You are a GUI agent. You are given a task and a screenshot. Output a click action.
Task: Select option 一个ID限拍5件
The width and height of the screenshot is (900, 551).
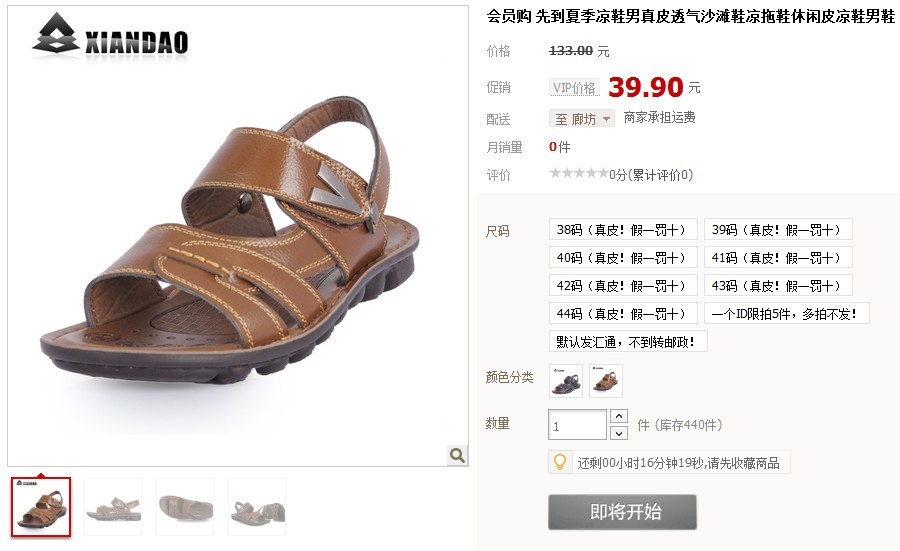click(x=786, y=314)
